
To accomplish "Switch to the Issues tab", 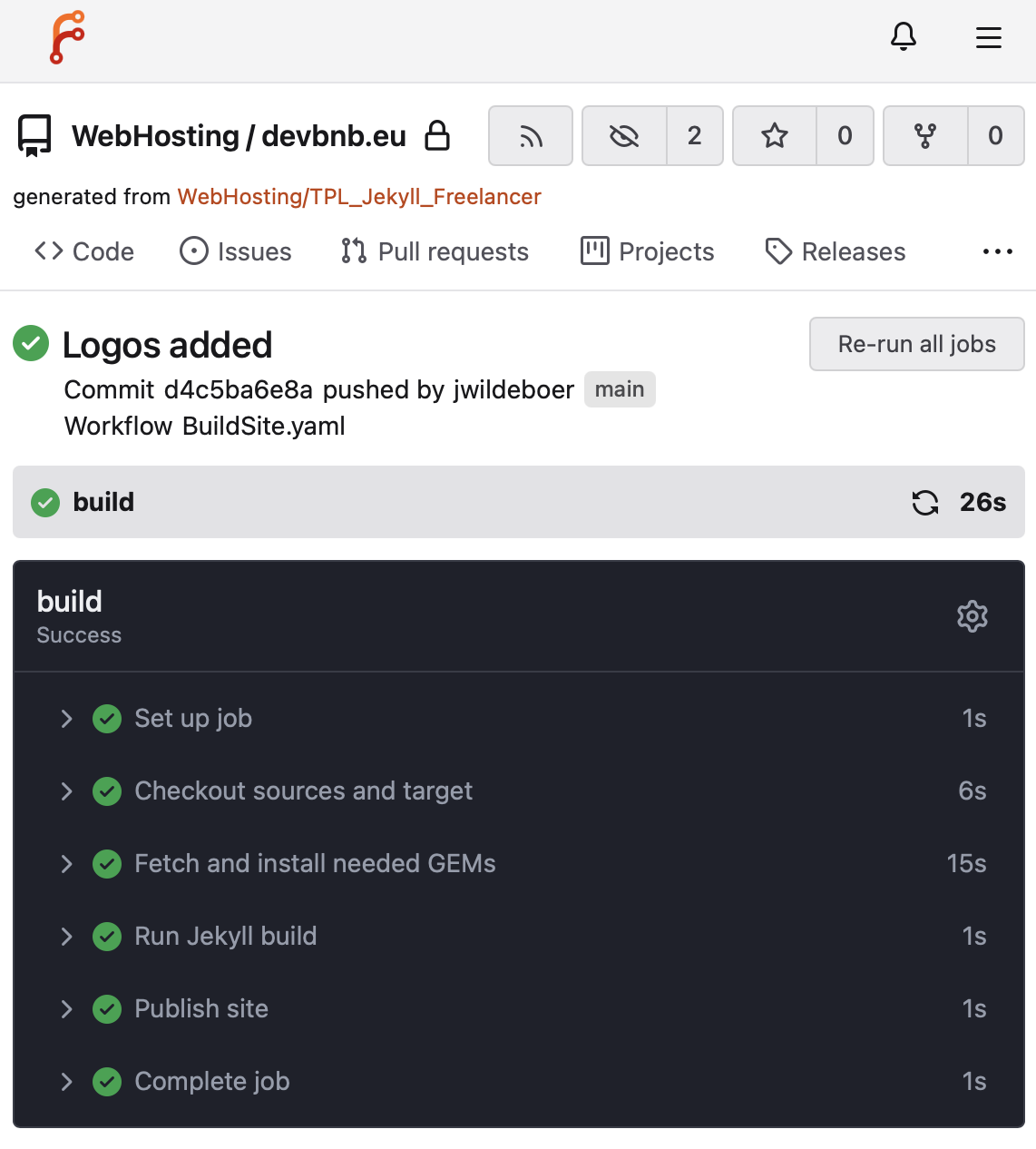I will pyautogui.click(x=236, y=251).
